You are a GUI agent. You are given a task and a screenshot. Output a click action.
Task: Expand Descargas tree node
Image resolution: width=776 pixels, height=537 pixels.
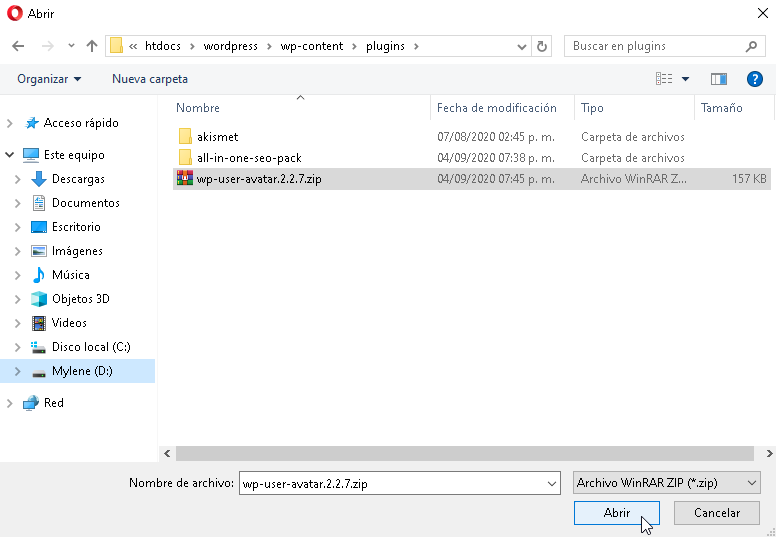[18, 179]
